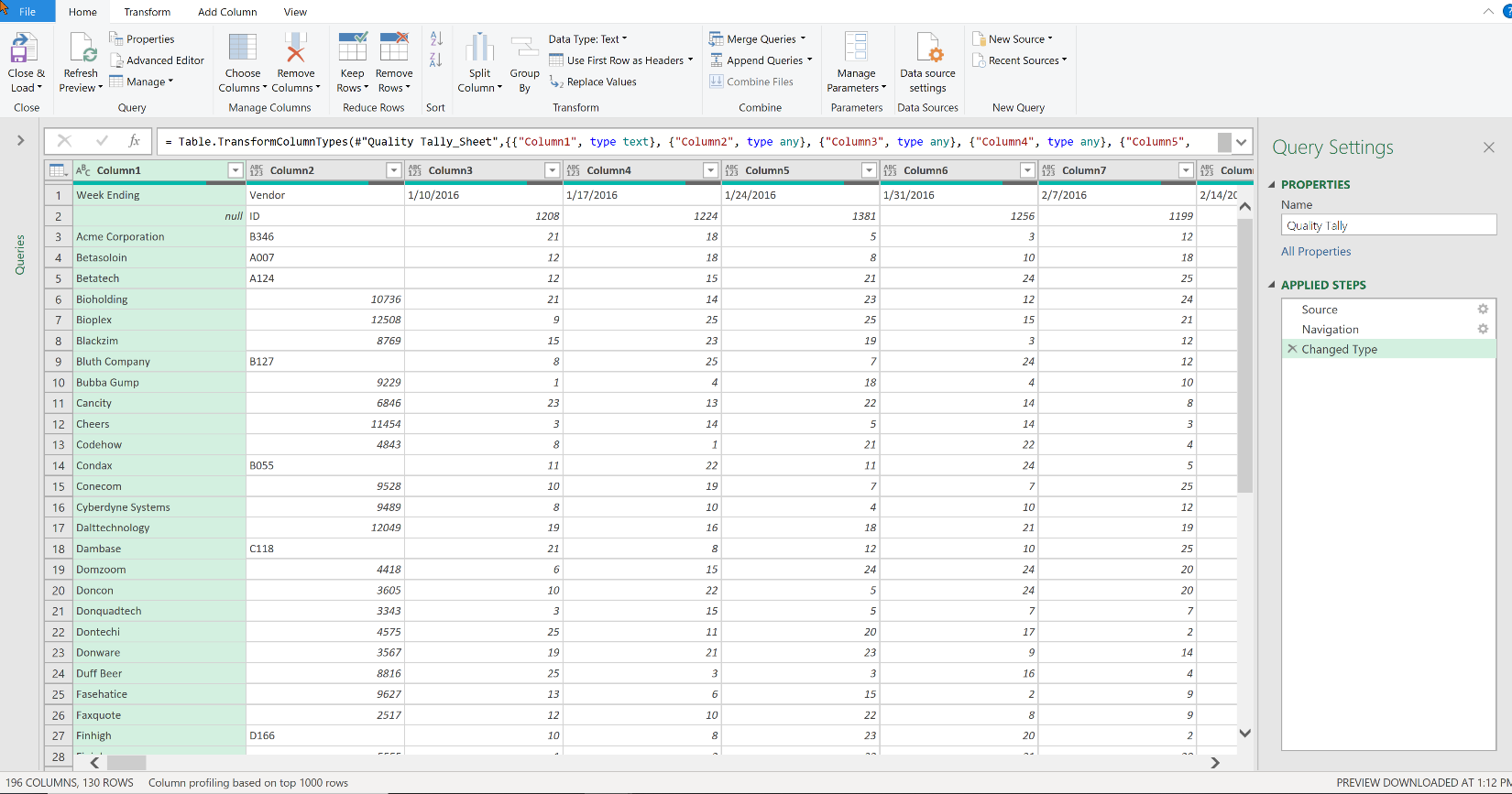1512x794 pixels.
Task: Click the Append Queries icon
Action: pyautogui.click(x=716, y=60)
